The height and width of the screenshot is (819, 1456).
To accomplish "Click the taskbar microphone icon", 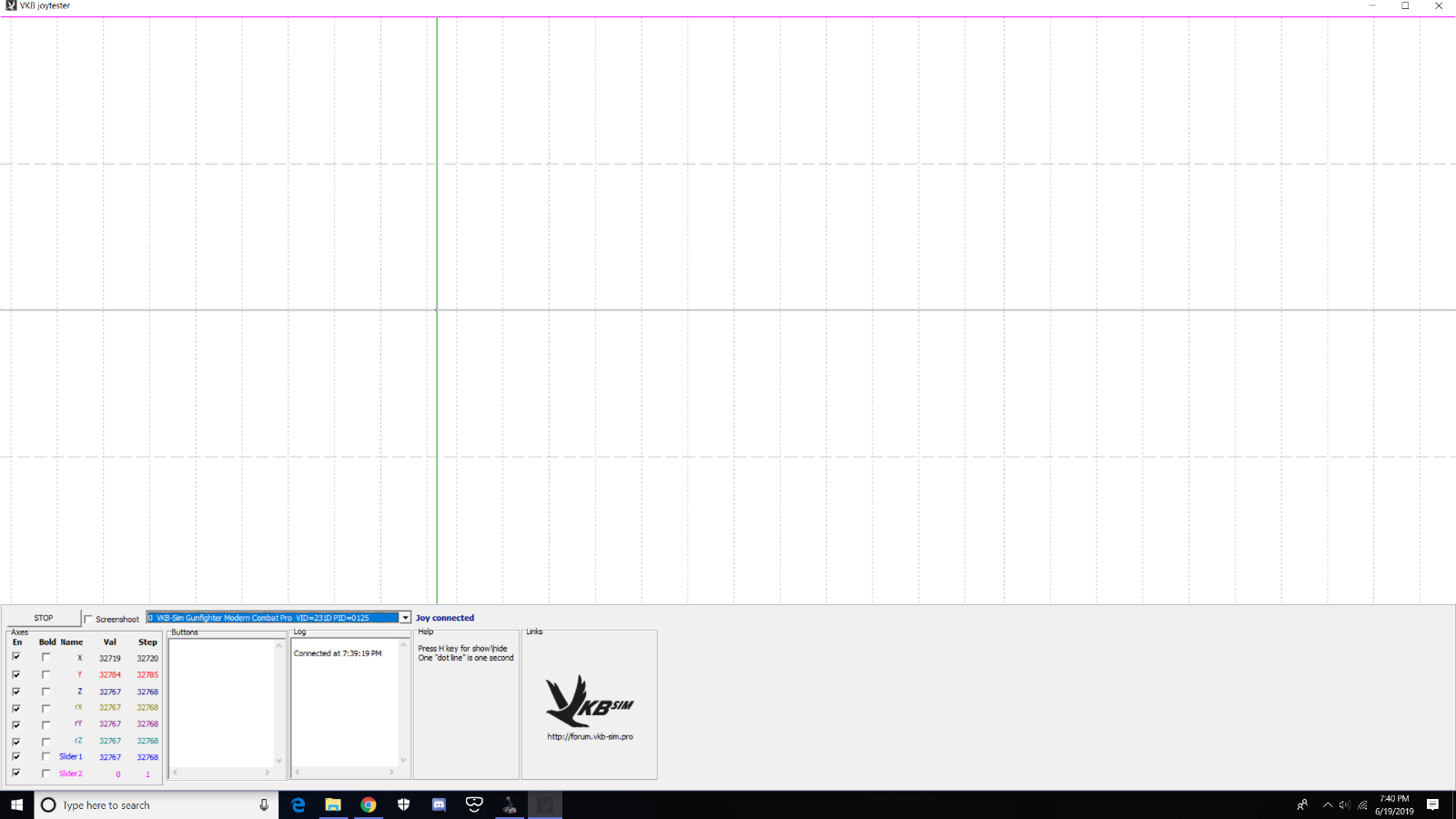I will (264, 804).
